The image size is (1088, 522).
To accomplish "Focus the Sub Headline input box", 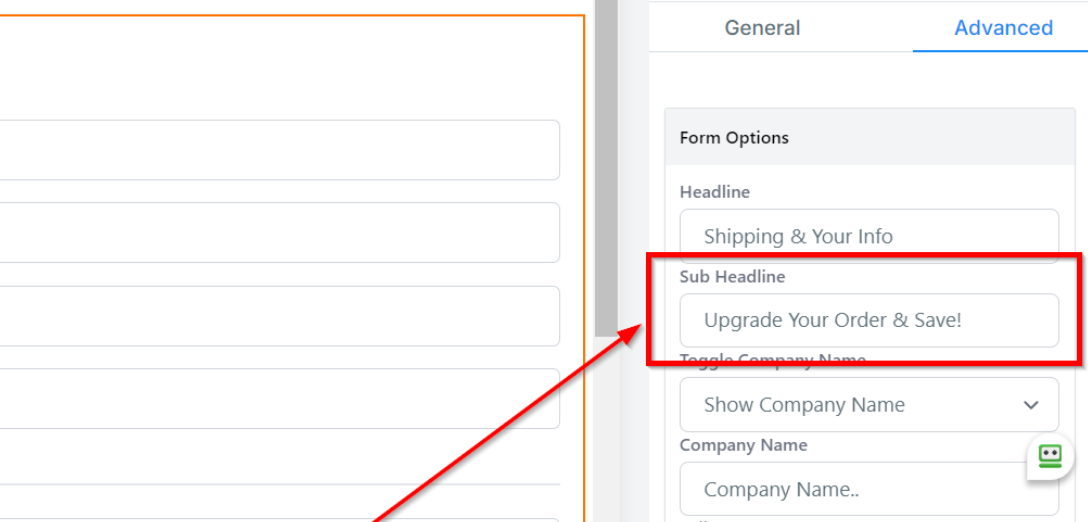I will pos(868,320).
